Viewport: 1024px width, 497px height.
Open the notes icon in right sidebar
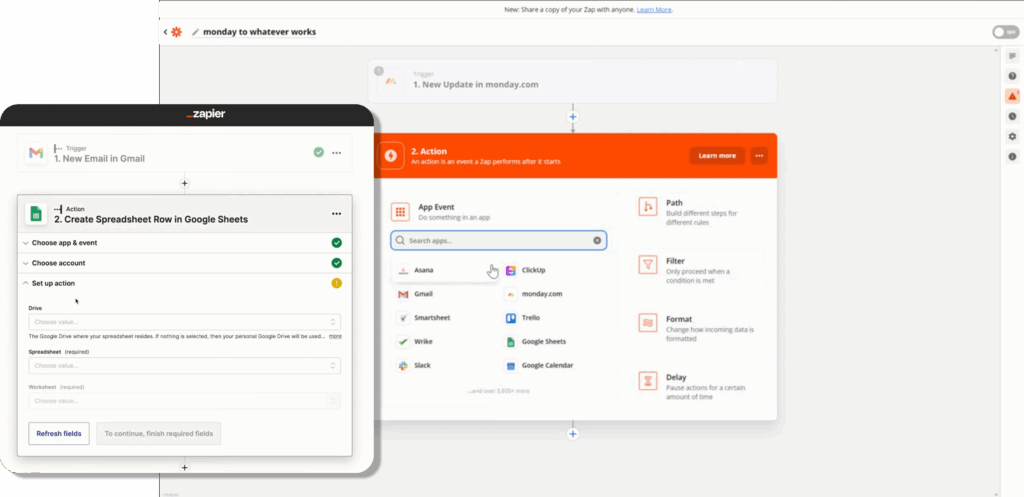pyautogui.click(x=1012, y=56)
